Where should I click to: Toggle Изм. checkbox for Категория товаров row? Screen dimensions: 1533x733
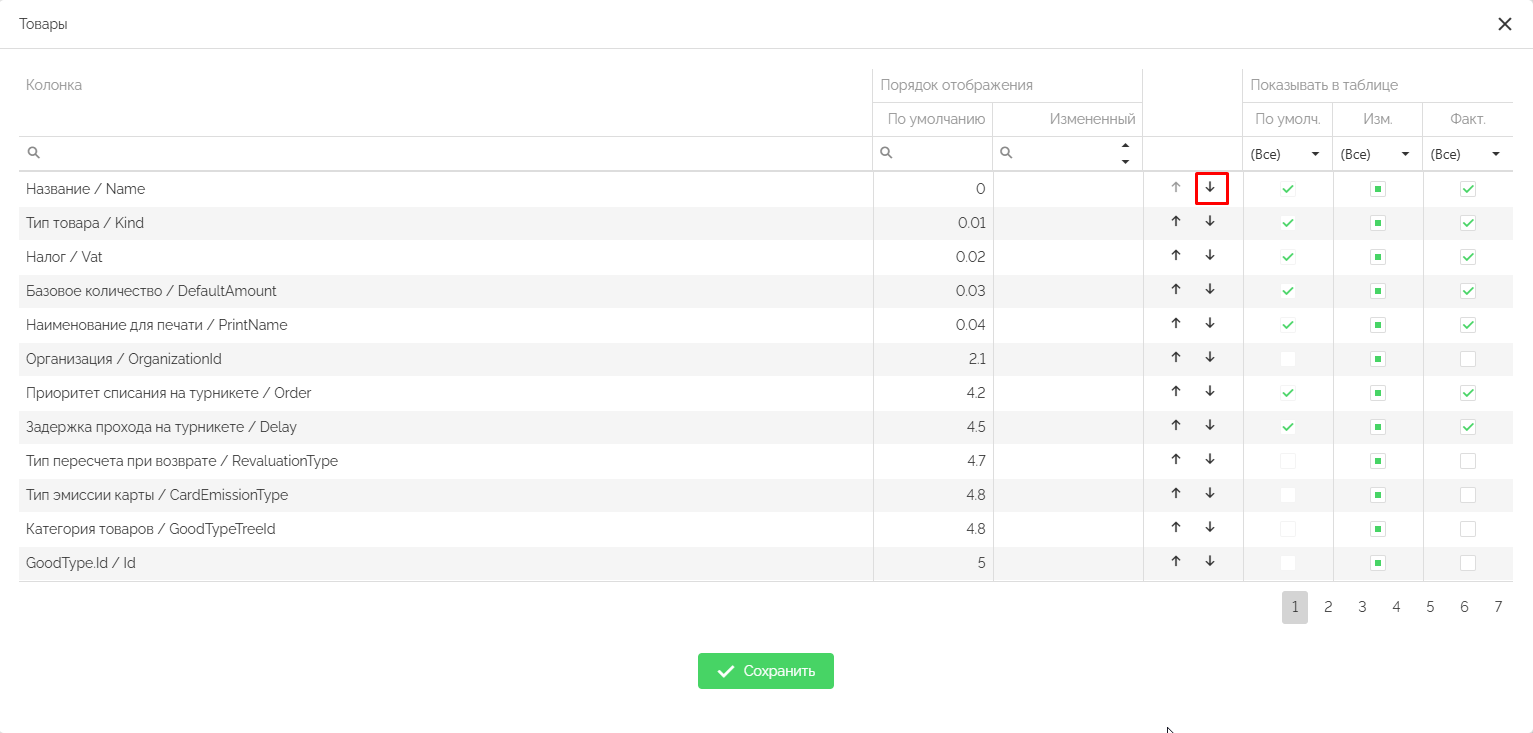1378,529
